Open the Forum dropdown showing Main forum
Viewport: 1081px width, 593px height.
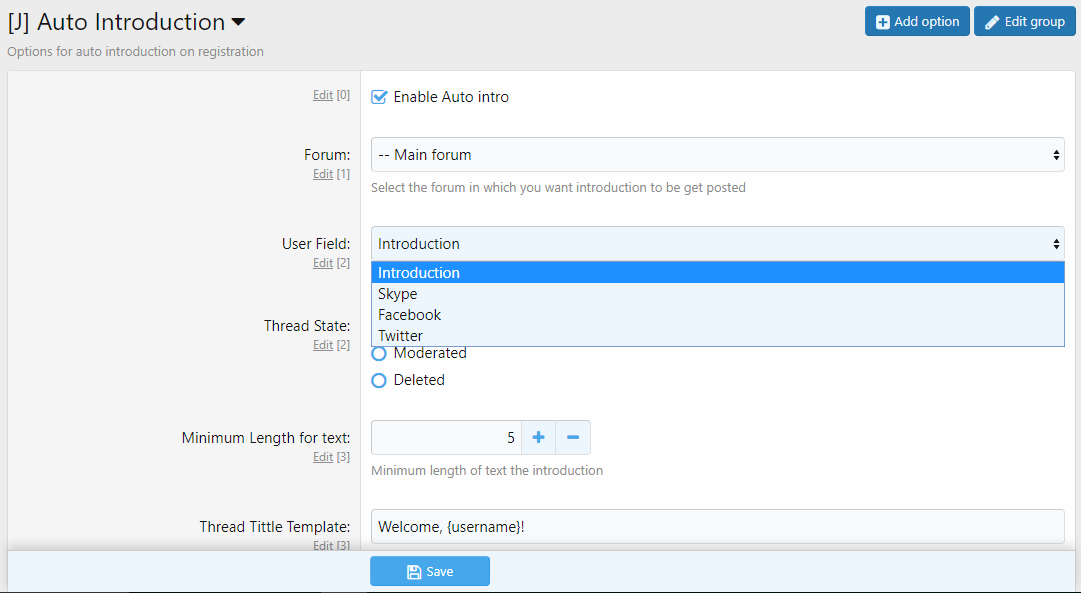pyautogui.click(x=717, y=155)
